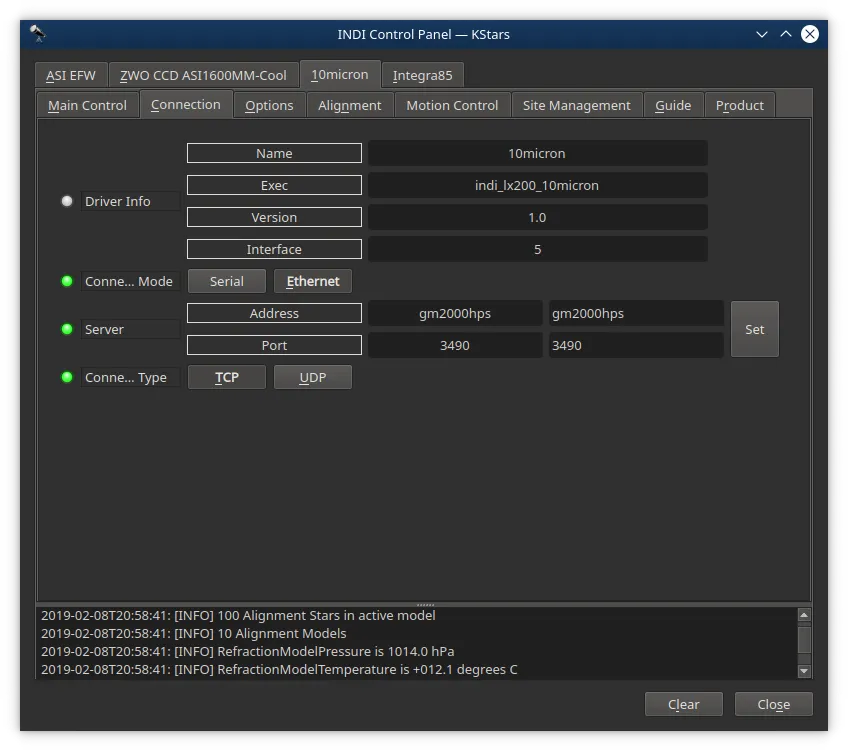The image size is (848, 751).
Task: Maximize the INDI Control Panel window
Action: (786, 34)
